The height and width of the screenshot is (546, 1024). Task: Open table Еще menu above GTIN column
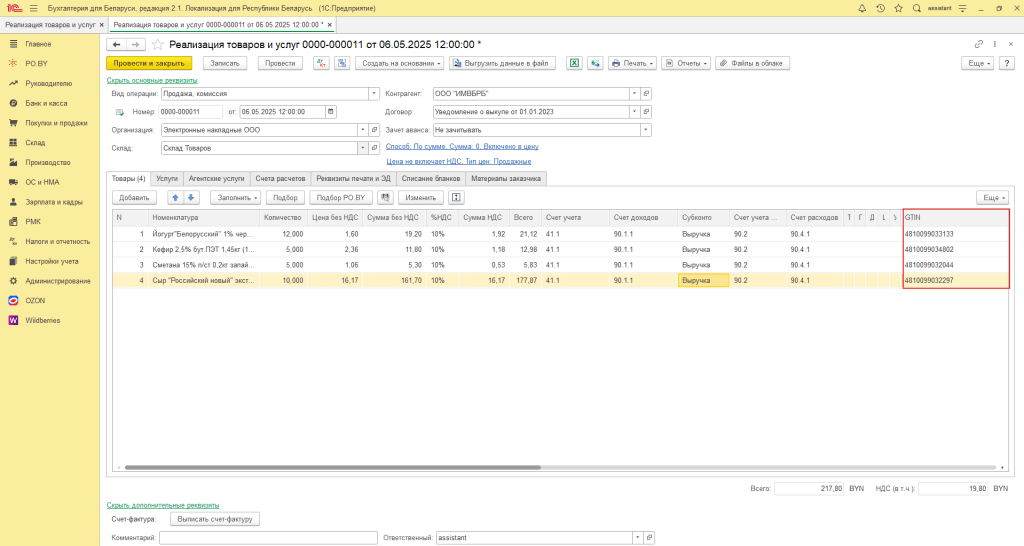992,197
